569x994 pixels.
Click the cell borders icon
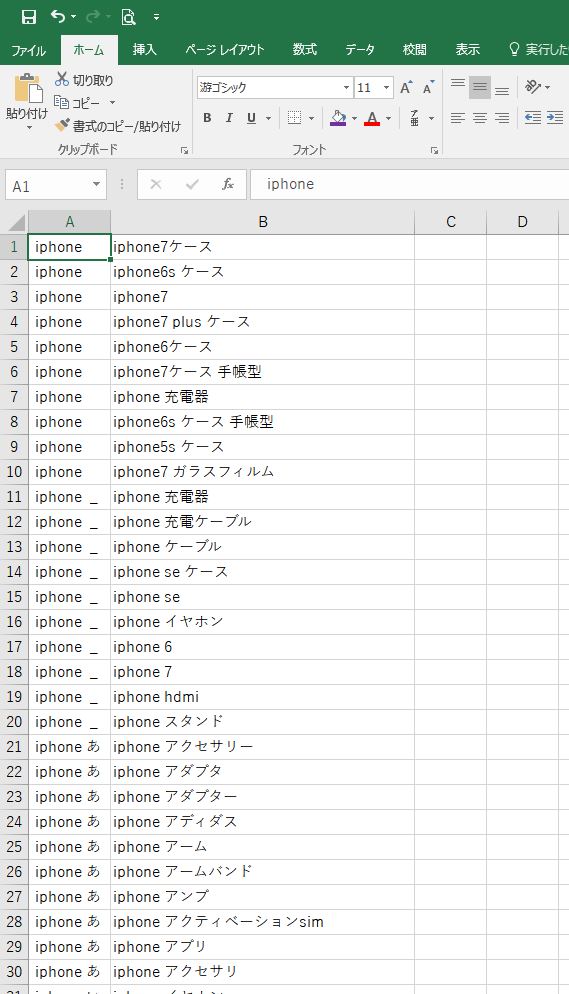pyautogui.click(x=295, y=118)
